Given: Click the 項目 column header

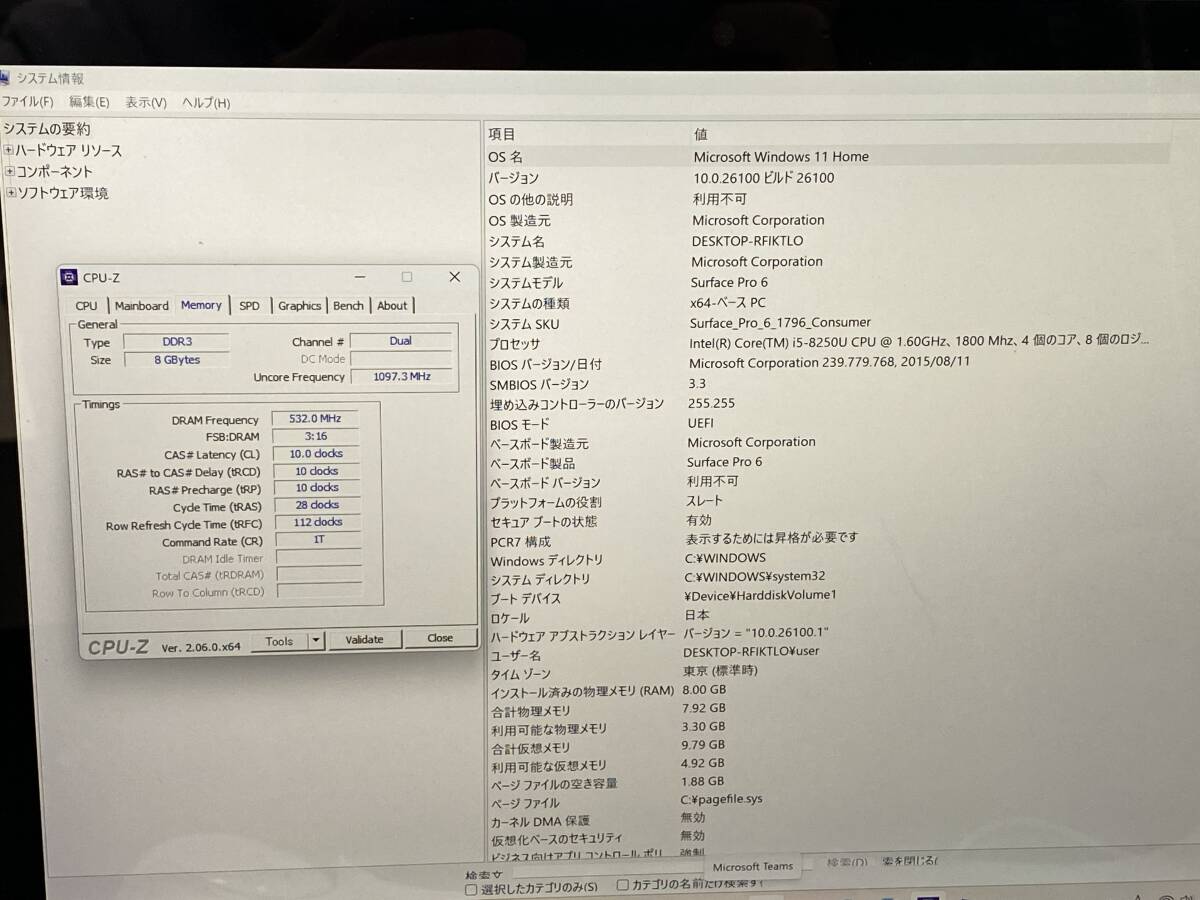Looking at the screenshot, I should (502, 134).
